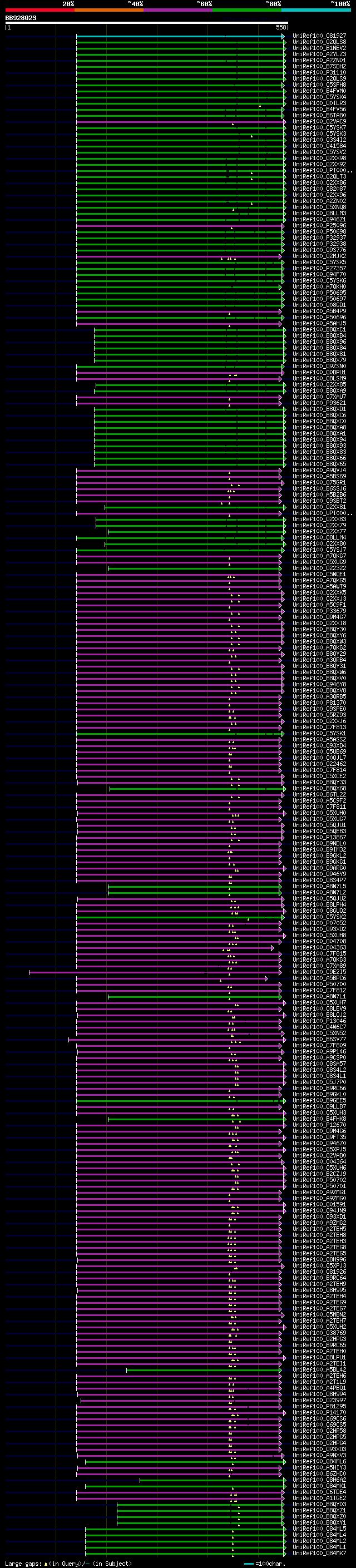
Task: Open hit UniRef100_Q2QLS8
Action: [x=319, y=42]
